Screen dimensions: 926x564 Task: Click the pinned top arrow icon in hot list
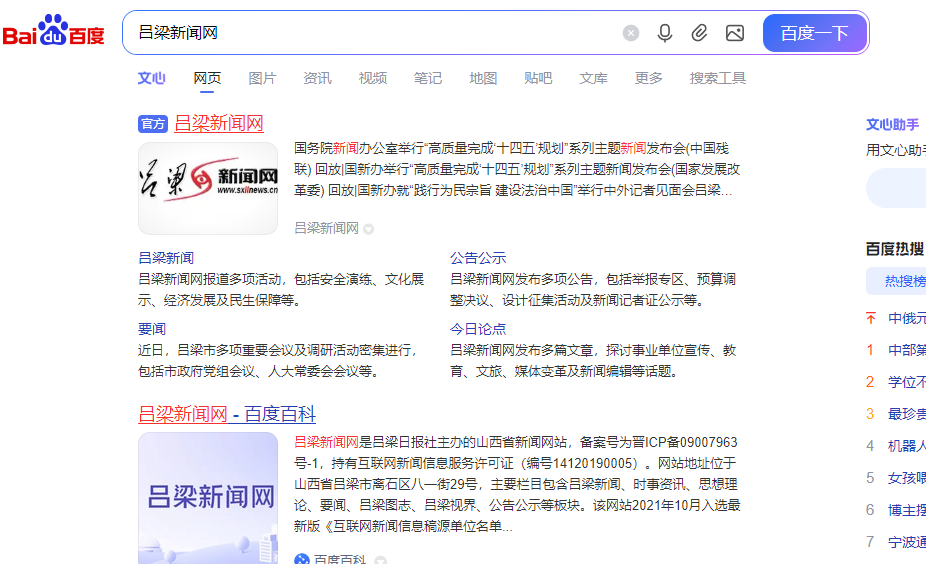[x=870, y=318]
